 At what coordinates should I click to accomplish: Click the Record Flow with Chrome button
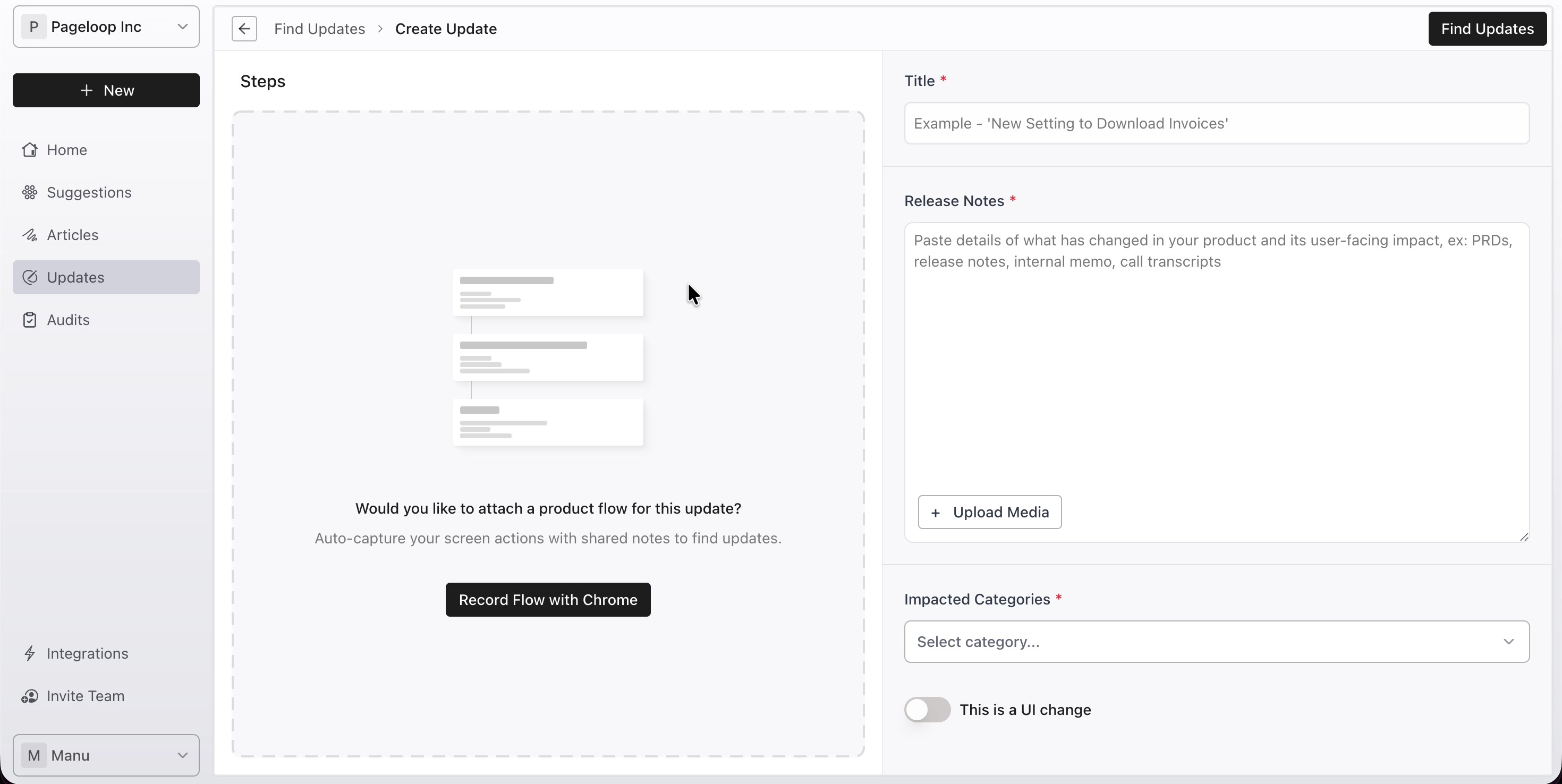pos(548,599)
